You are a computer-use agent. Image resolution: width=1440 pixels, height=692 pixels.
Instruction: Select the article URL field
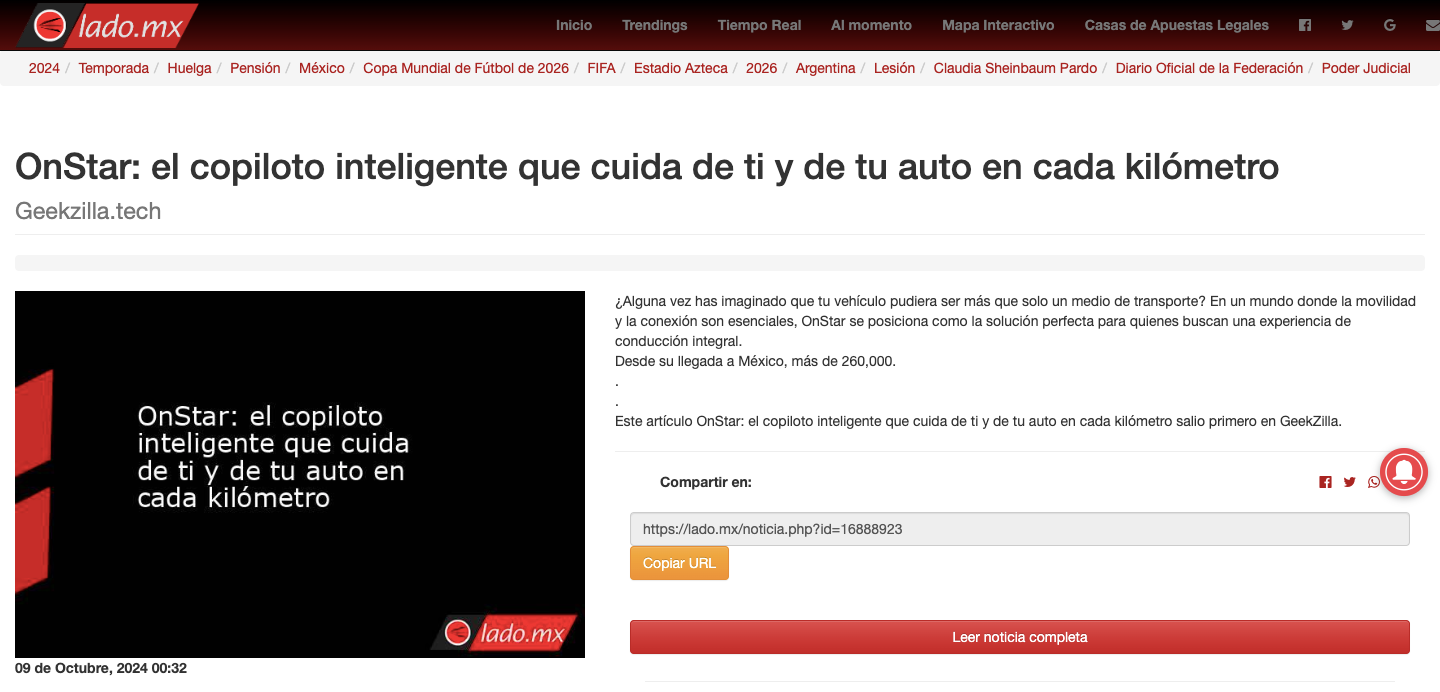click(x=1019, y=529)
